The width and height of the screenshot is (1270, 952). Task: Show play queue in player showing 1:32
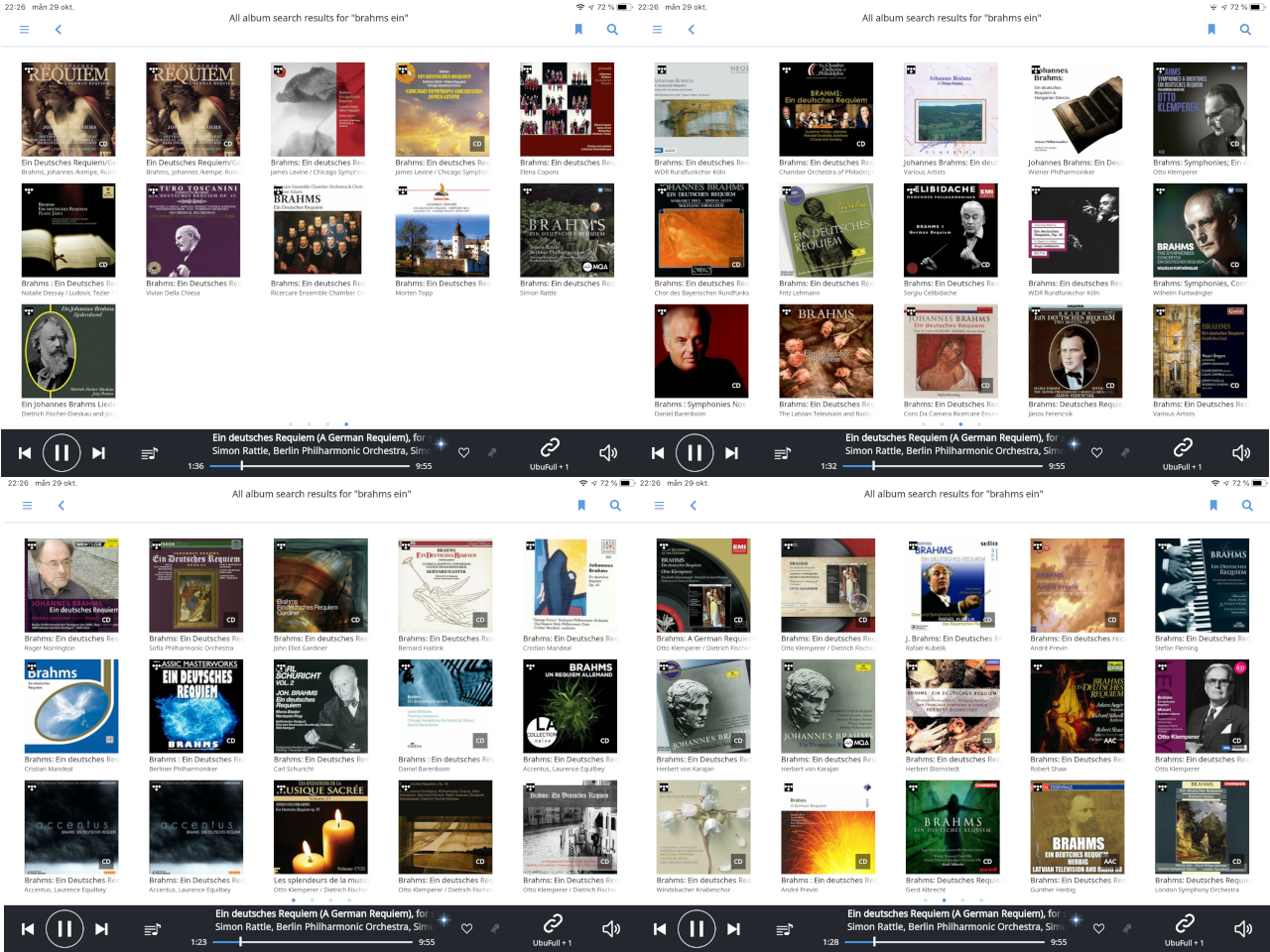(x=782, y=453)
